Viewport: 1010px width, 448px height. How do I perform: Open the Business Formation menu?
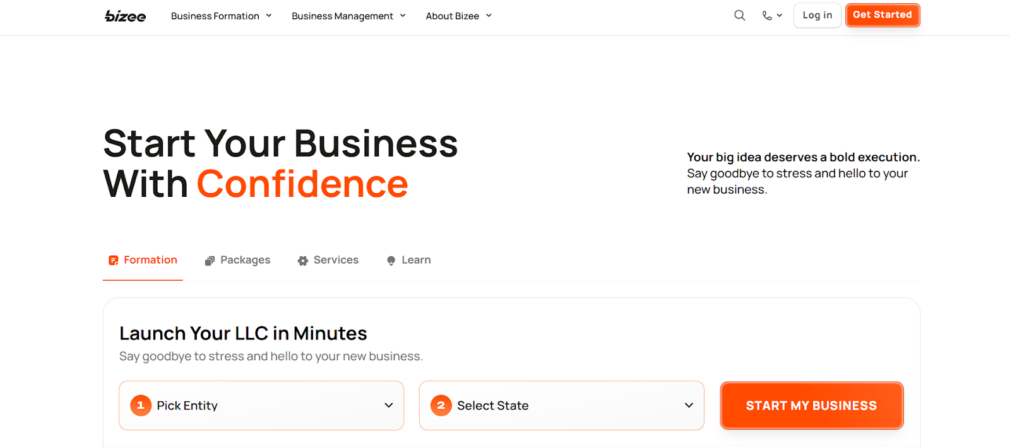(221, 16)
